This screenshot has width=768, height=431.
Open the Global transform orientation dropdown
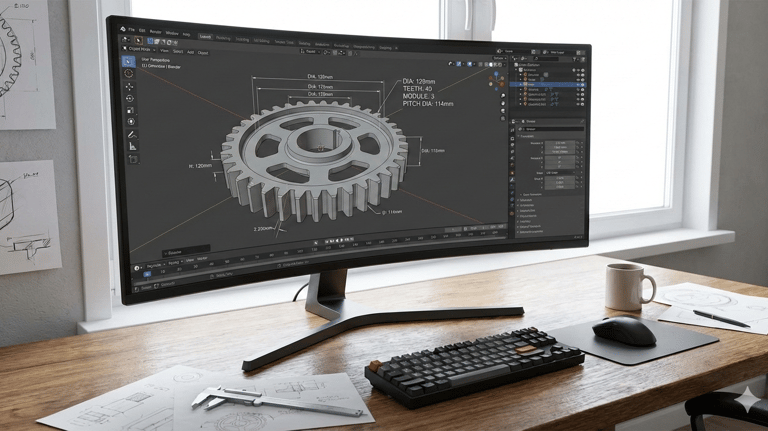pos(311,51)
